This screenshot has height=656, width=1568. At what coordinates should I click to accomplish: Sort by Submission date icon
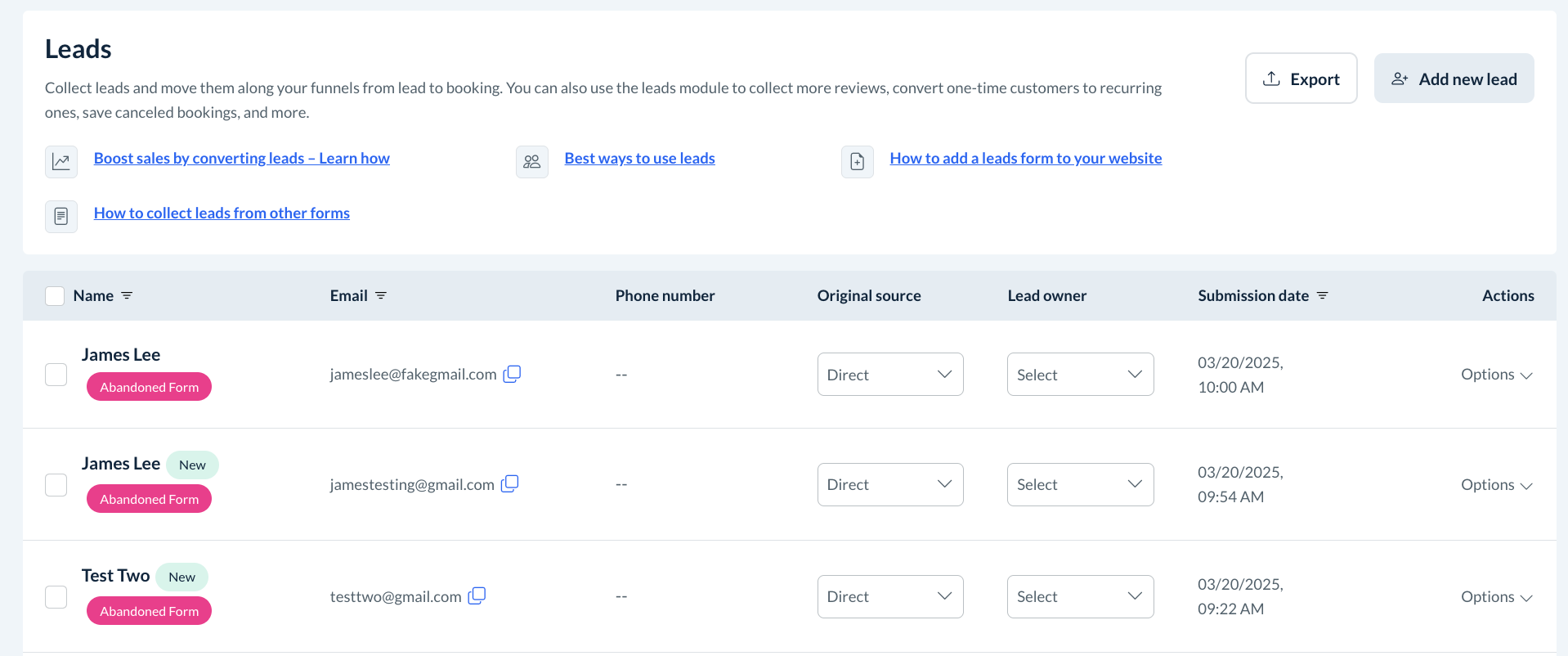[1323, 295]
